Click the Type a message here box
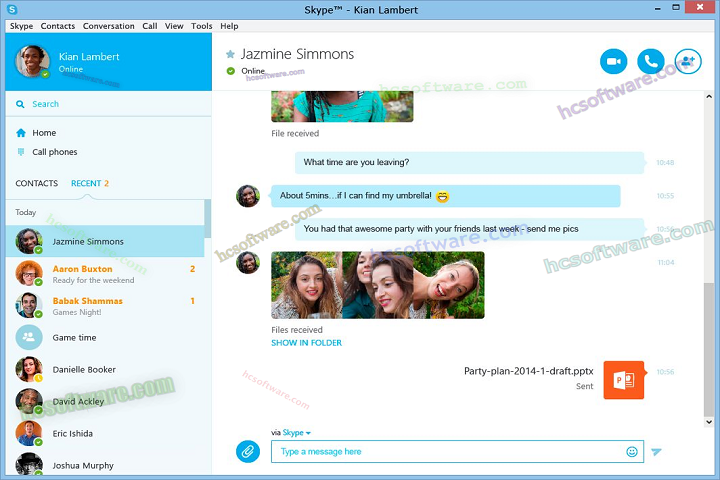This screenshot has height=480, width=720. (450, 452)
